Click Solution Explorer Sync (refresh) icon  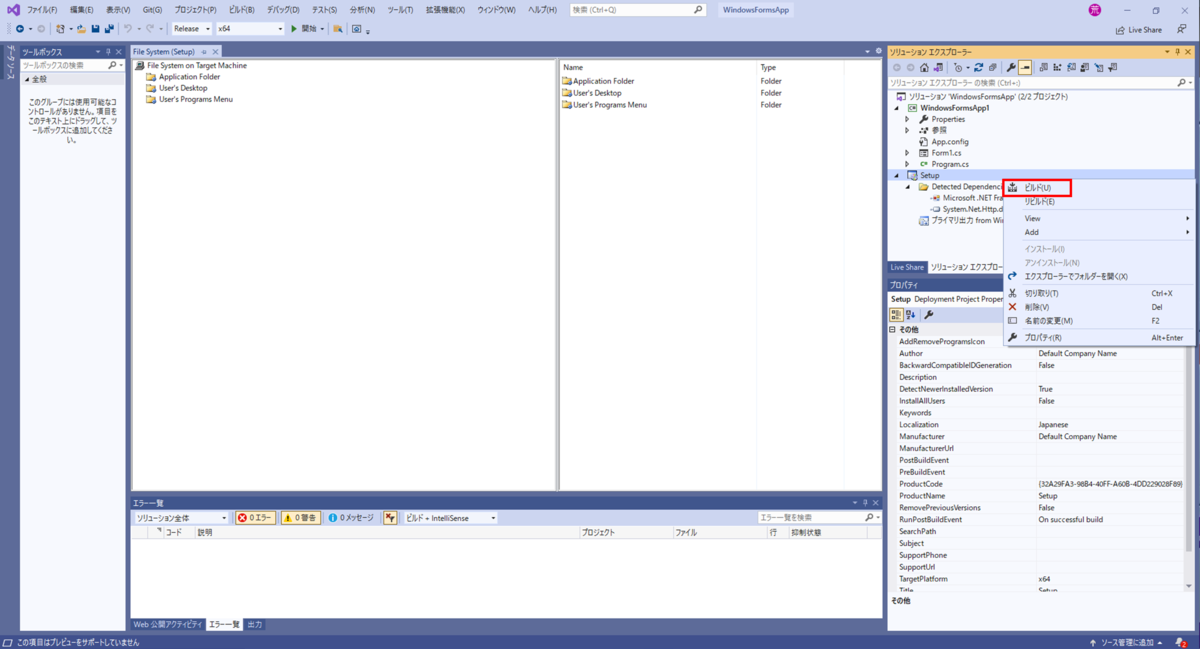978,67
